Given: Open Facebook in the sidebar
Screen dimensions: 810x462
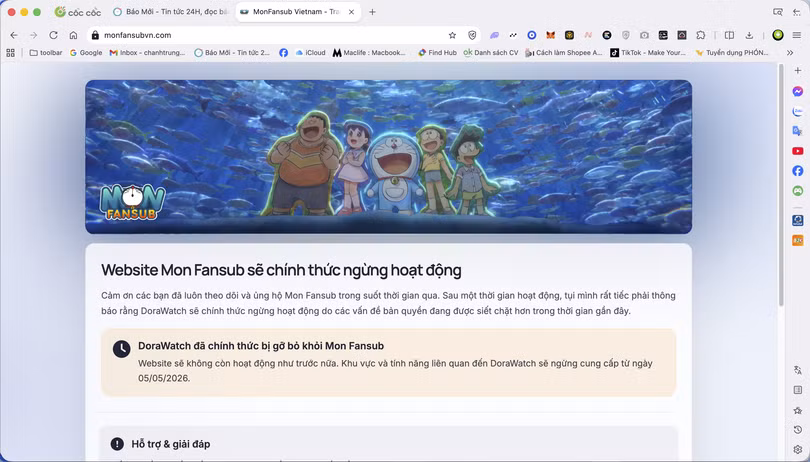Looking at the screenshot, I should [798, 171].
